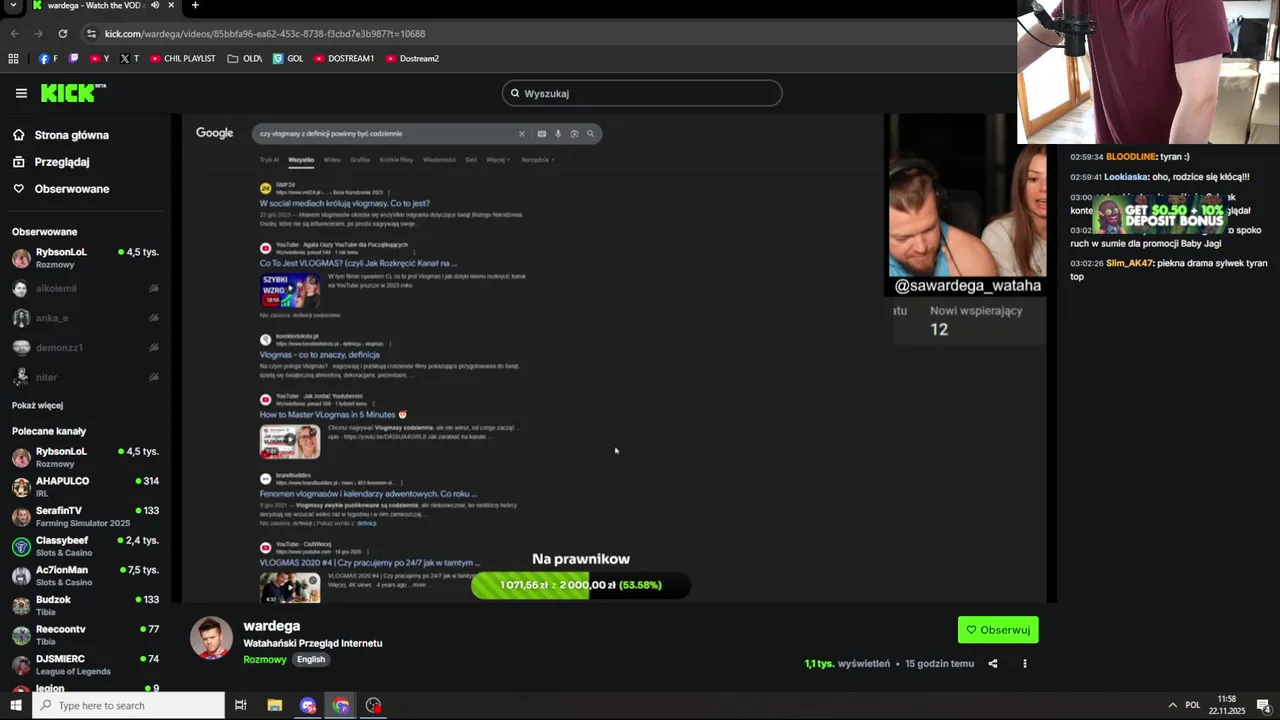Click the English language tag
This screenshot has height=720, width=1280.
point(311,659)
